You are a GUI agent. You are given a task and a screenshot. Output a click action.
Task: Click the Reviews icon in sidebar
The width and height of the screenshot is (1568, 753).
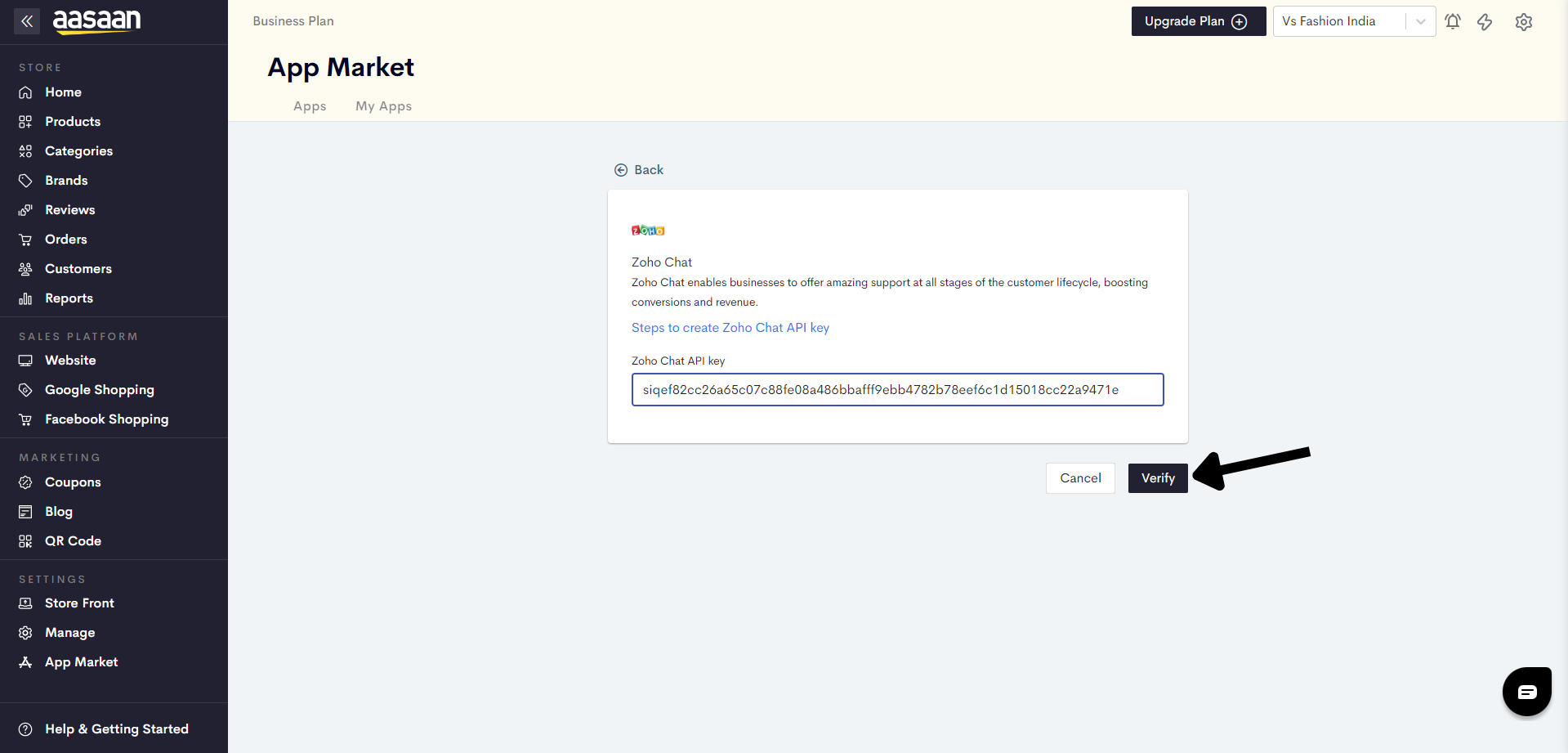tap(25, 210)
